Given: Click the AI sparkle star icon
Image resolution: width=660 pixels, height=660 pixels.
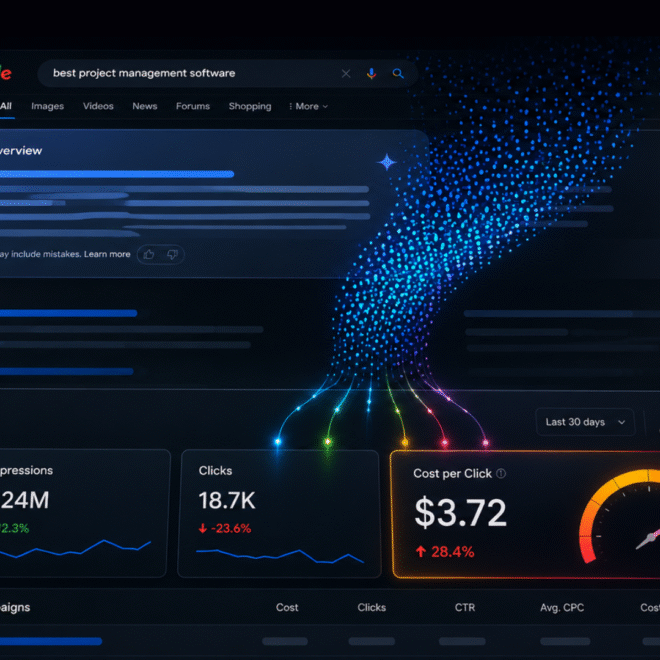Looking at the screenshot, I should 387,162.
